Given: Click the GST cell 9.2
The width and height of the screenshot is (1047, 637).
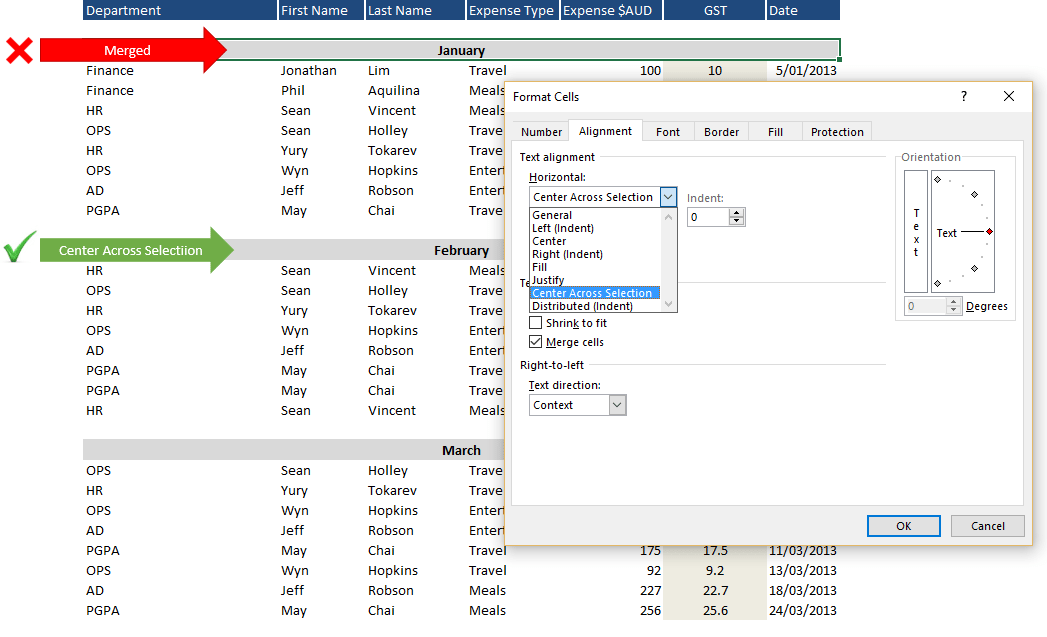Looking at the screenshot, I should [x=714, y=570].
